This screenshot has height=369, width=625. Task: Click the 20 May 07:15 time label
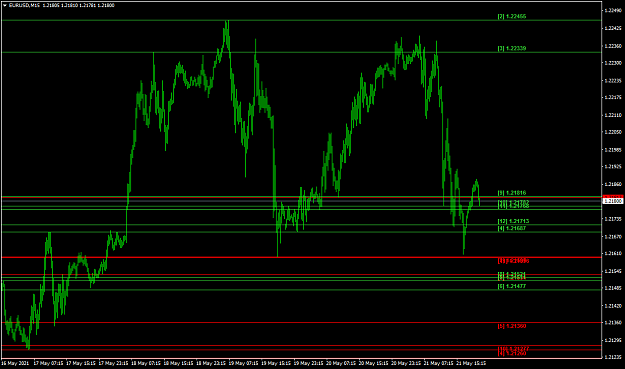click(x=341, y=363)
